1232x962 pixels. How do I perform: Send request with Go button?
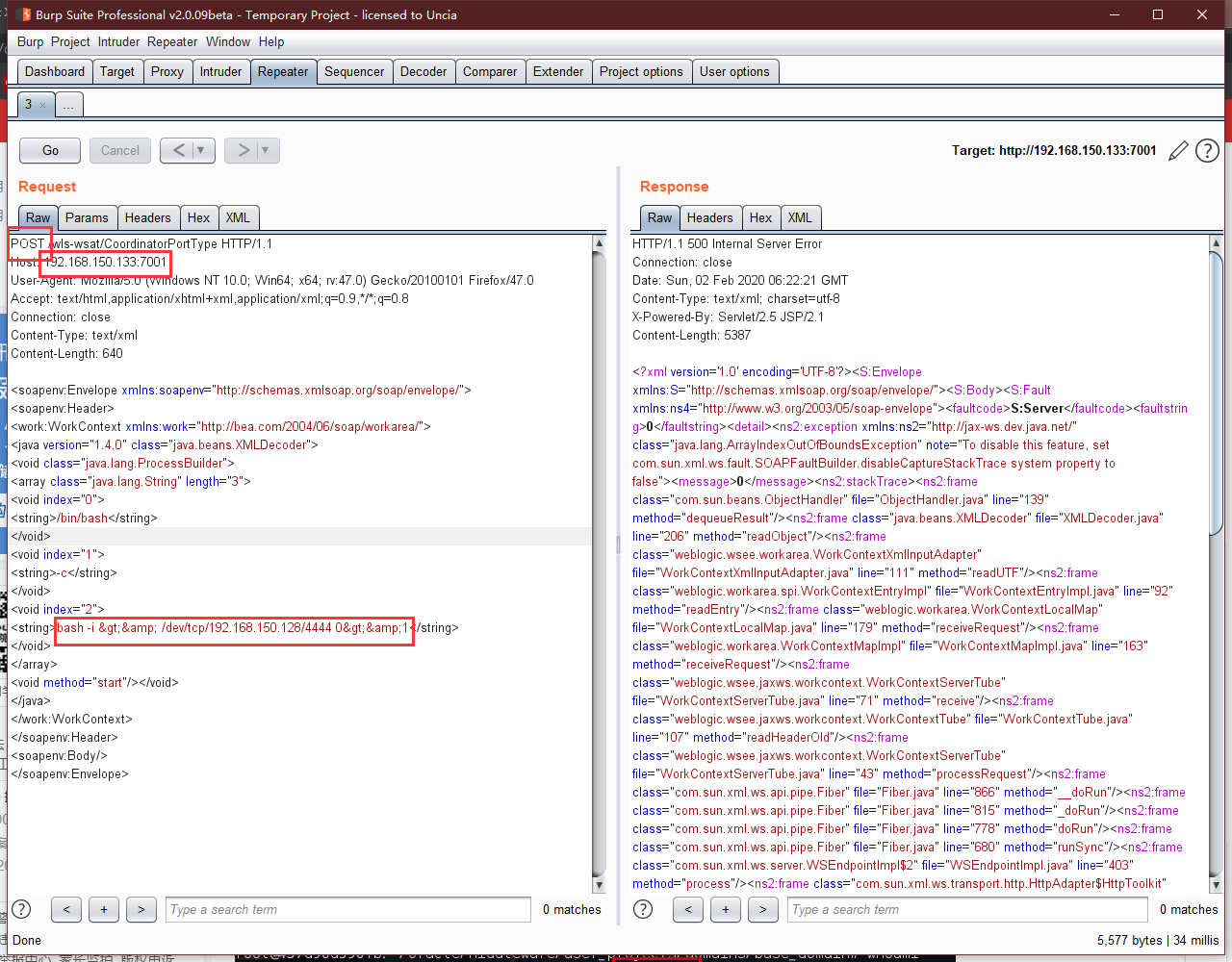click(x=50, y=150)
